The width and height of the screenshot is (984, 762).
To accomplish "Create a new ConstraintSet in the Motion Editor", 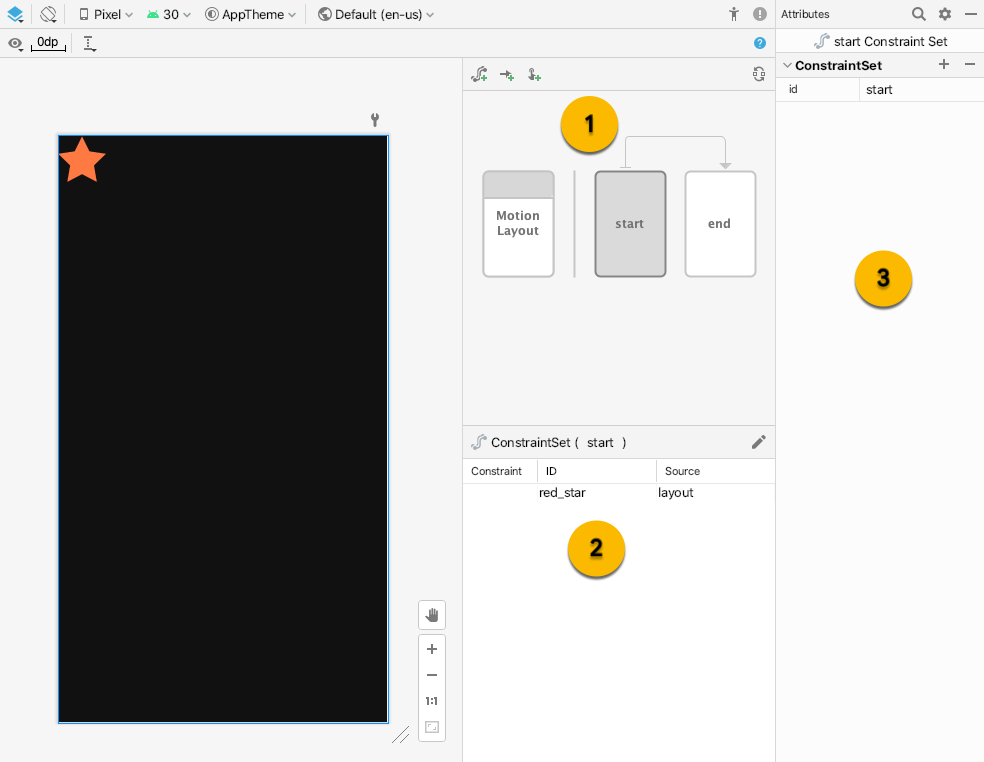I will (x=479, y=73).
